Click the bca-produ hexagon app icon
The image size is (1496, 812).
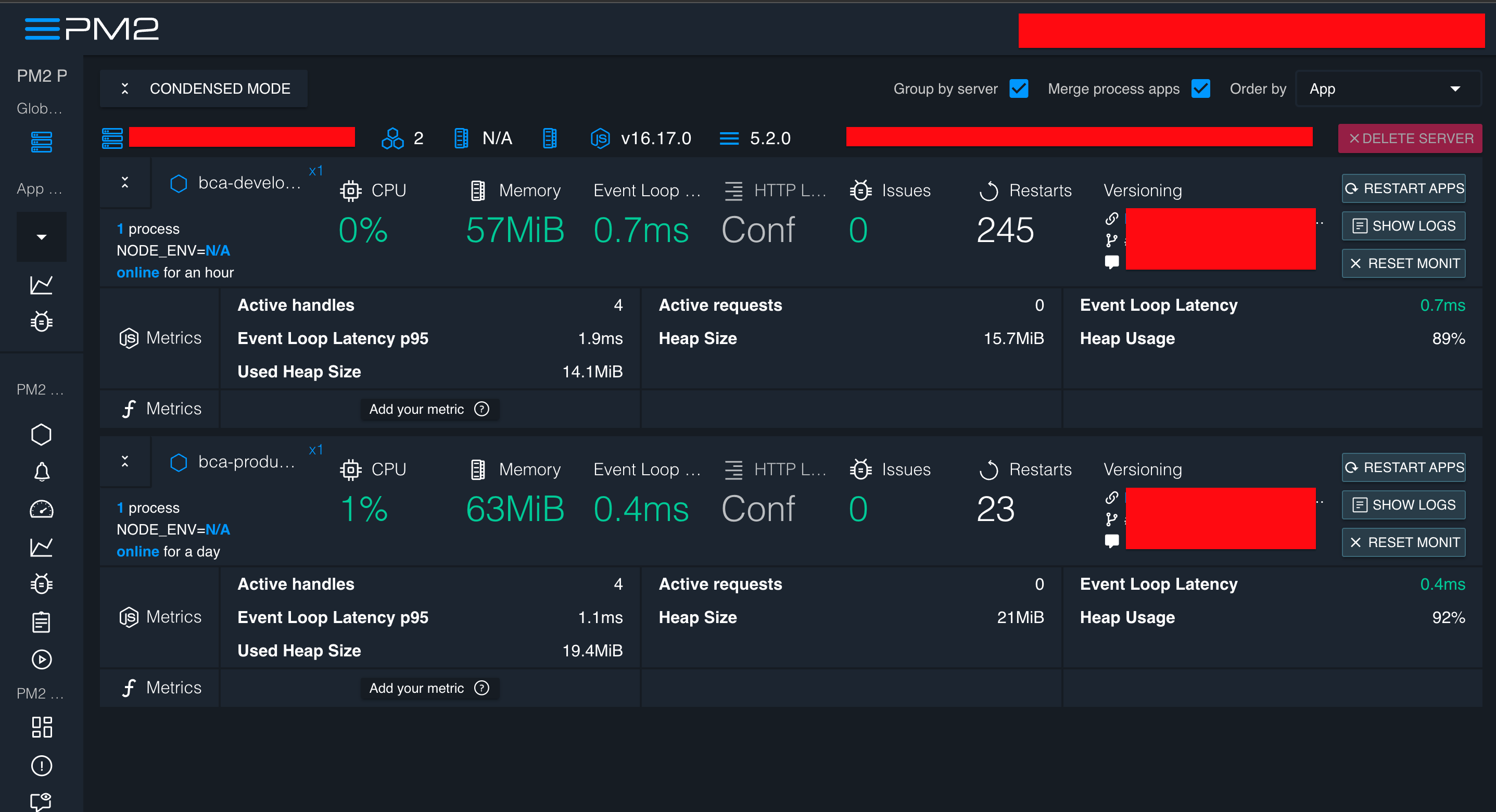pos(179,462)
